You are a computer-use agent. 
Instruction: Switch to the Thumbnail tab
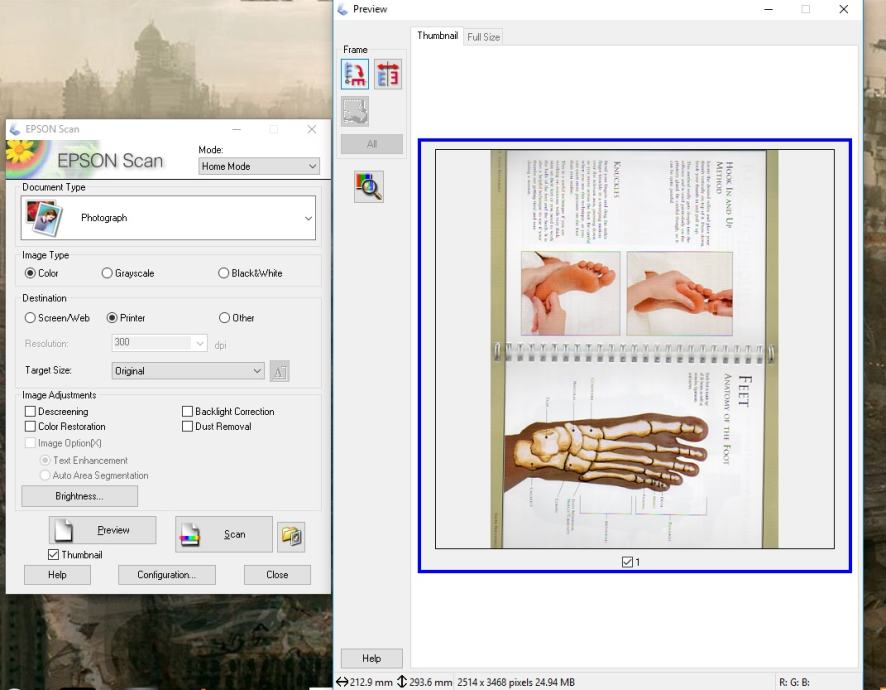click(437, 36)
